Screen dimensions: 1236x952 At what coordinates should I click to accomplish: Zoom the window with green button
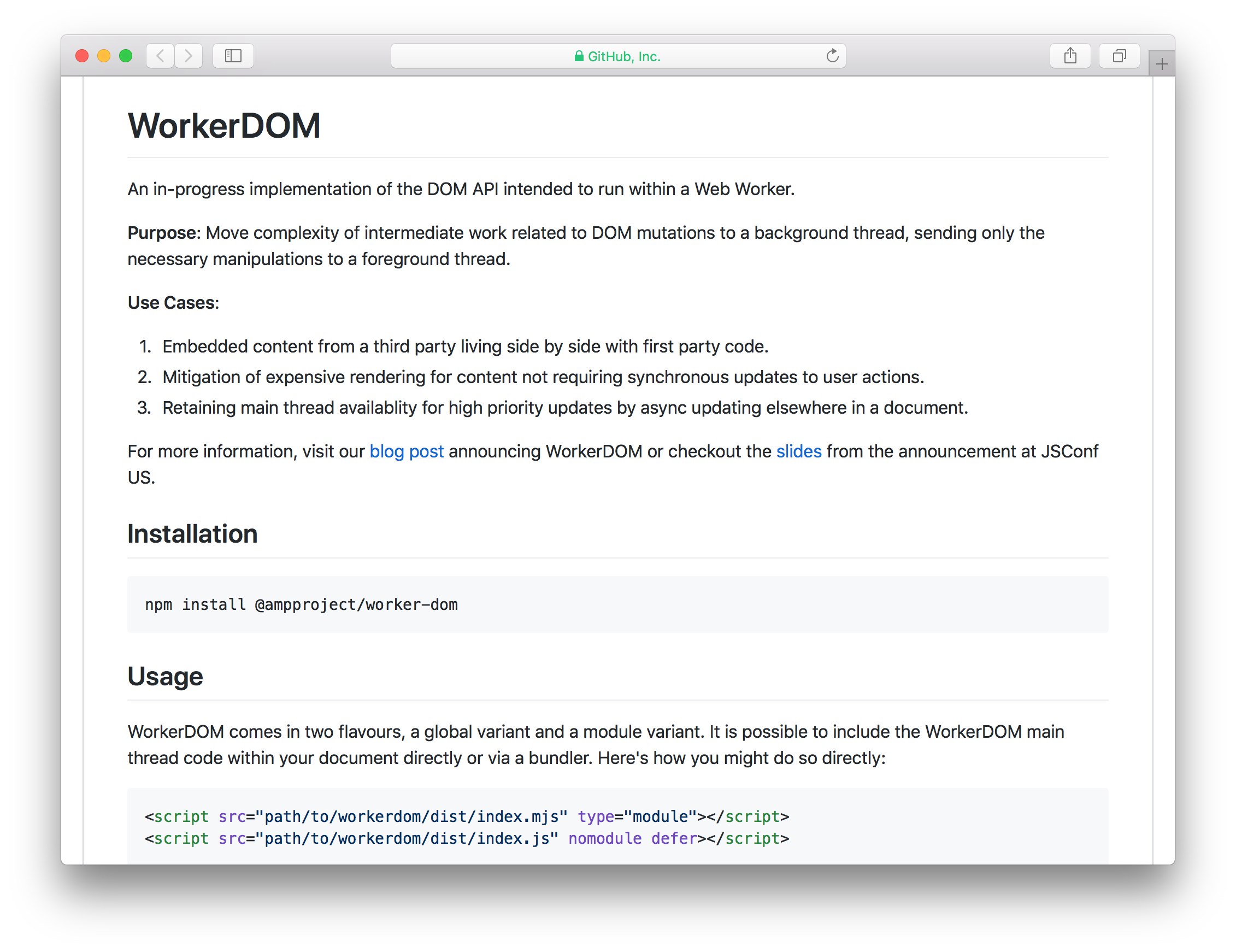[126, 55]
